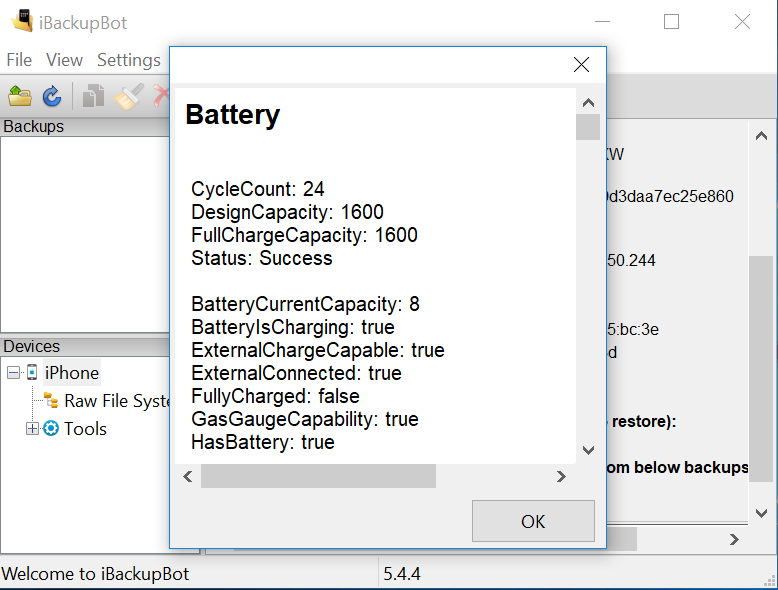Click Battery dialog vertical scrollbar thumb
Viewport: 778px width, 590px height.
[x=588, y=127]
